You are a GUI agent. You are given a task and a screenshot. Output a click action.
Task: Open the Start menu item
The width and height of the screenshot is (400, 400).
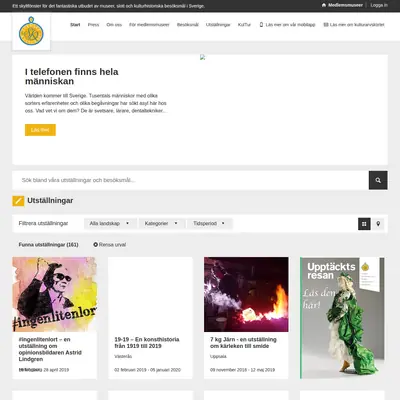[75, 25]
